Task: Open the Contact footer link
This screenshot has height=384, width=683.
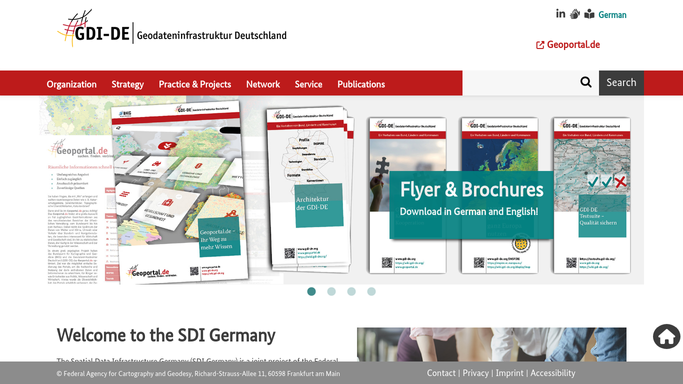Action: coord(441,373)
